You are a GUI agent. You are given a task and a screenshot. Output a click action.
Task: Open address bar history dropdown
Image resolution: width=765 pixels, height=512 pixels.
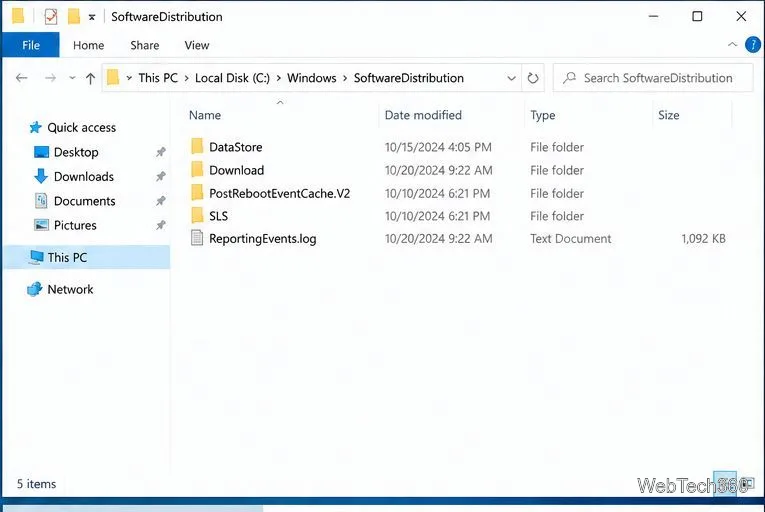[511, 78]
